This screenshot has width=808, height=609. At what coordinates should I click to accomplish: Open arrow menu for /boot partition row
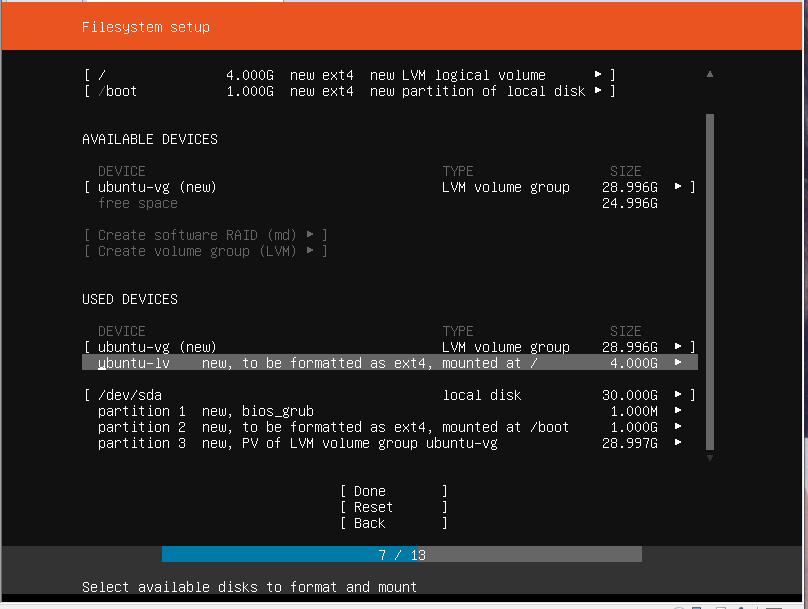click(x=598, y=91)
